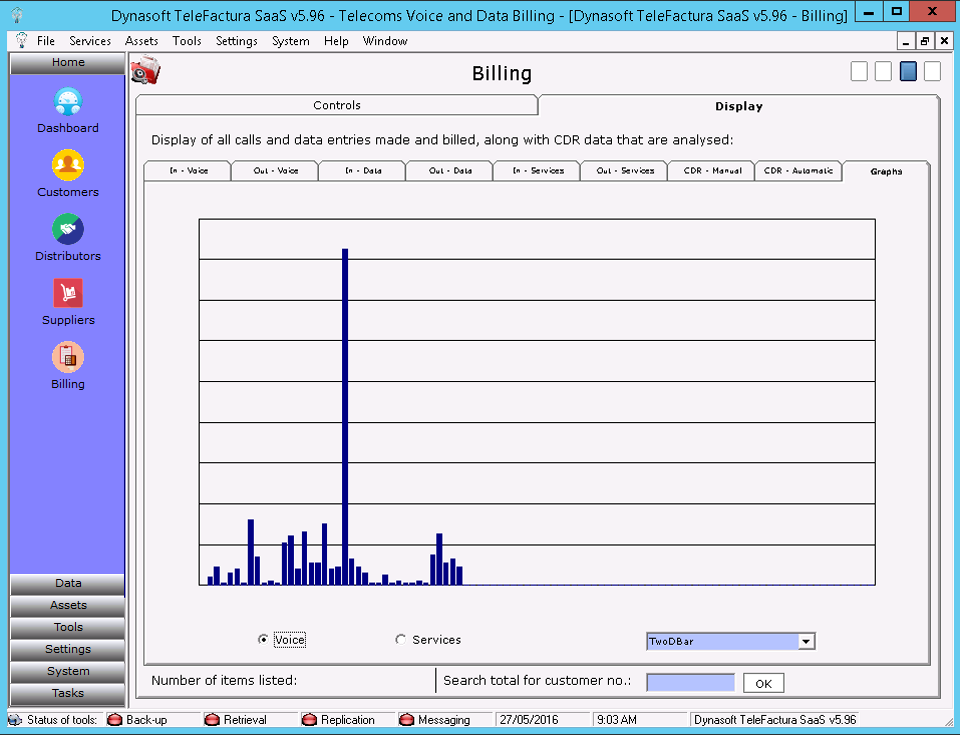Select the Services radio button

[401, 640]
